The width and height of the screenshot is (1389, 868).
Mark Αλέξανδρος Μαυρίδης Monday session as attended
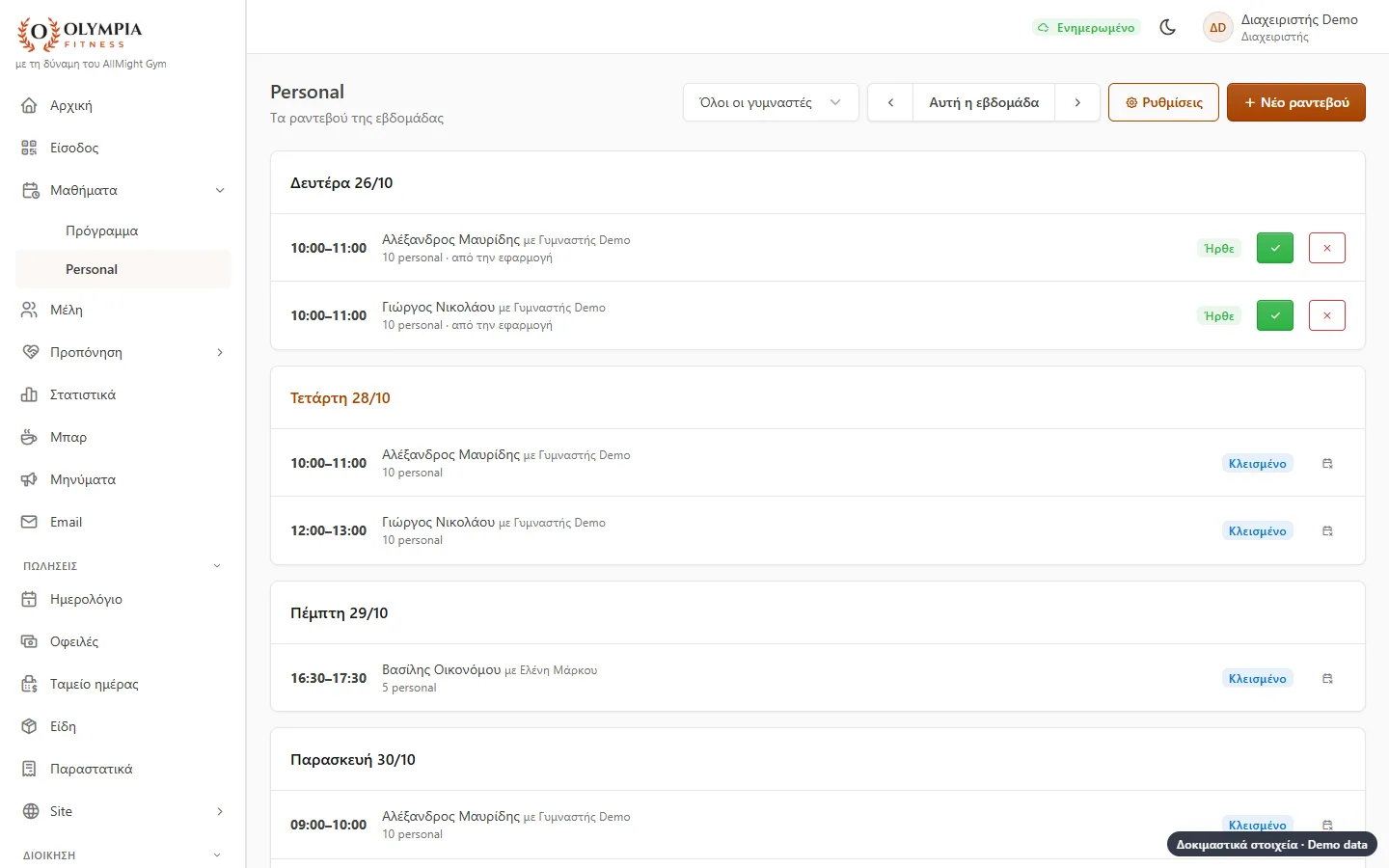[x=1275, y=248]
